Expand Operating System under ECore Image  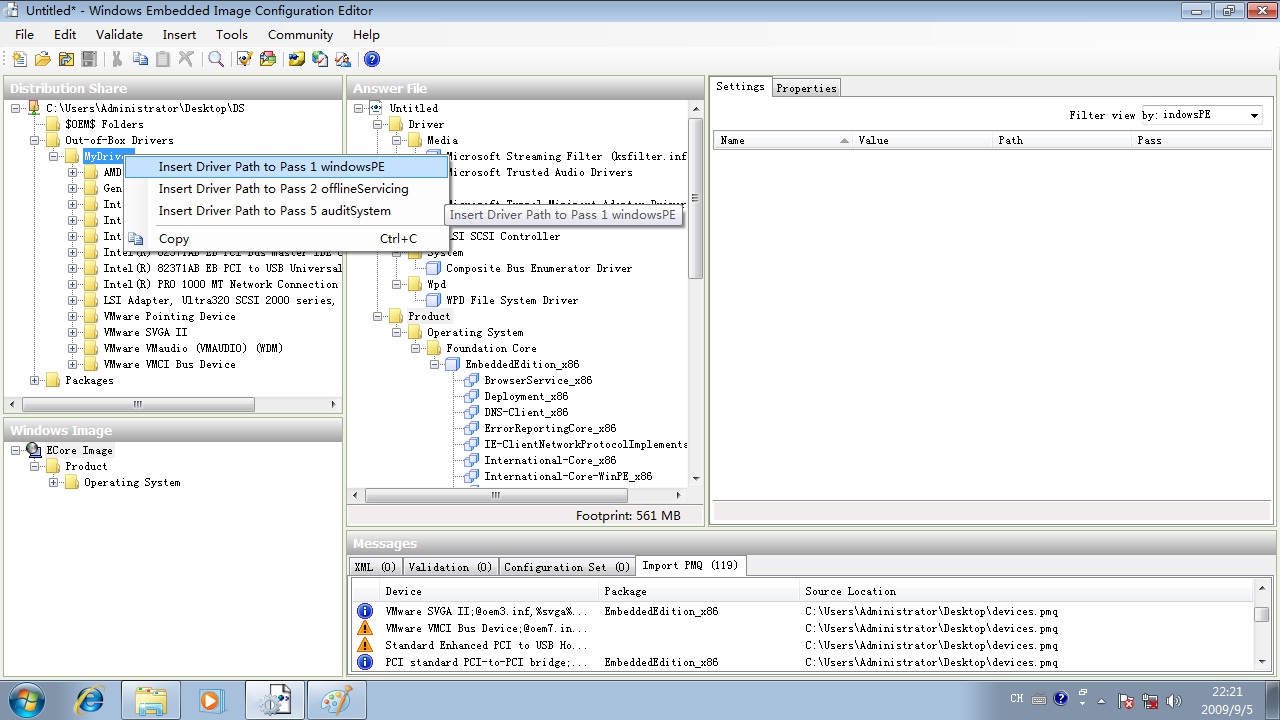[54, 482]
